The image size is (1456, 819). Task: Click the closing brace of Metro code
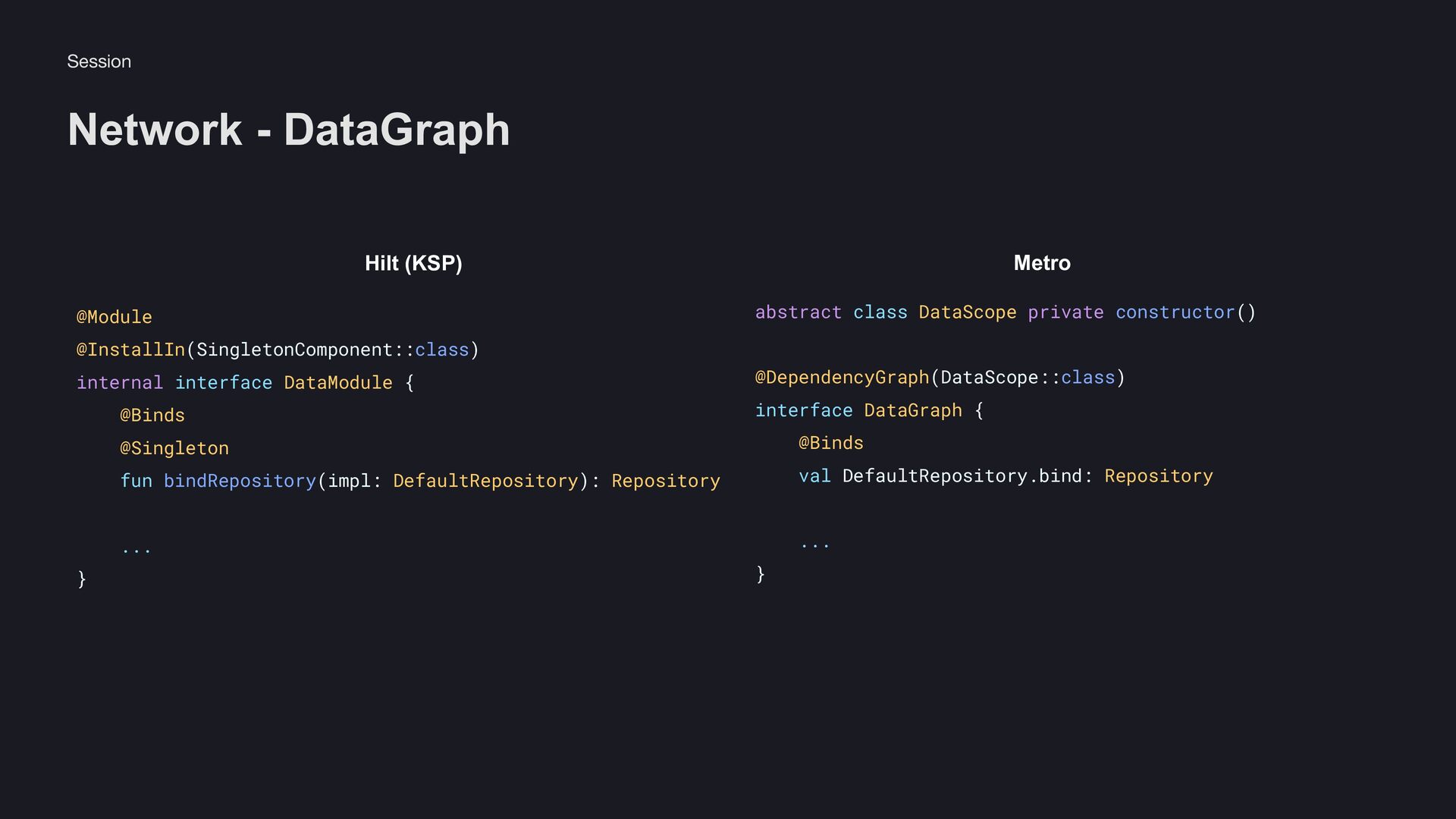tap(761, 574)
